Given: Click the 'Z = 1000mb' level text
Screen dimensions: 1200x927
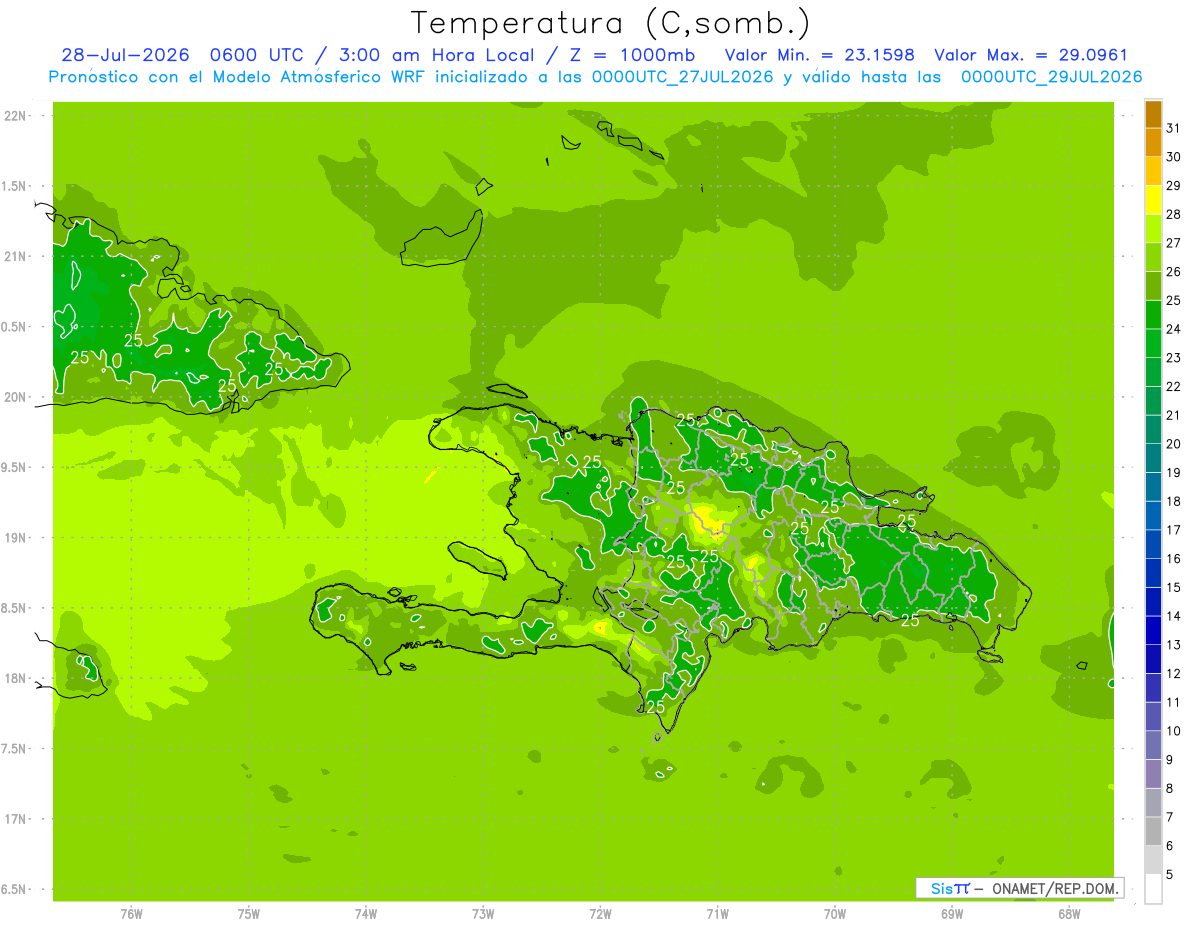Looking at the screenshot, I should point(631,55).
